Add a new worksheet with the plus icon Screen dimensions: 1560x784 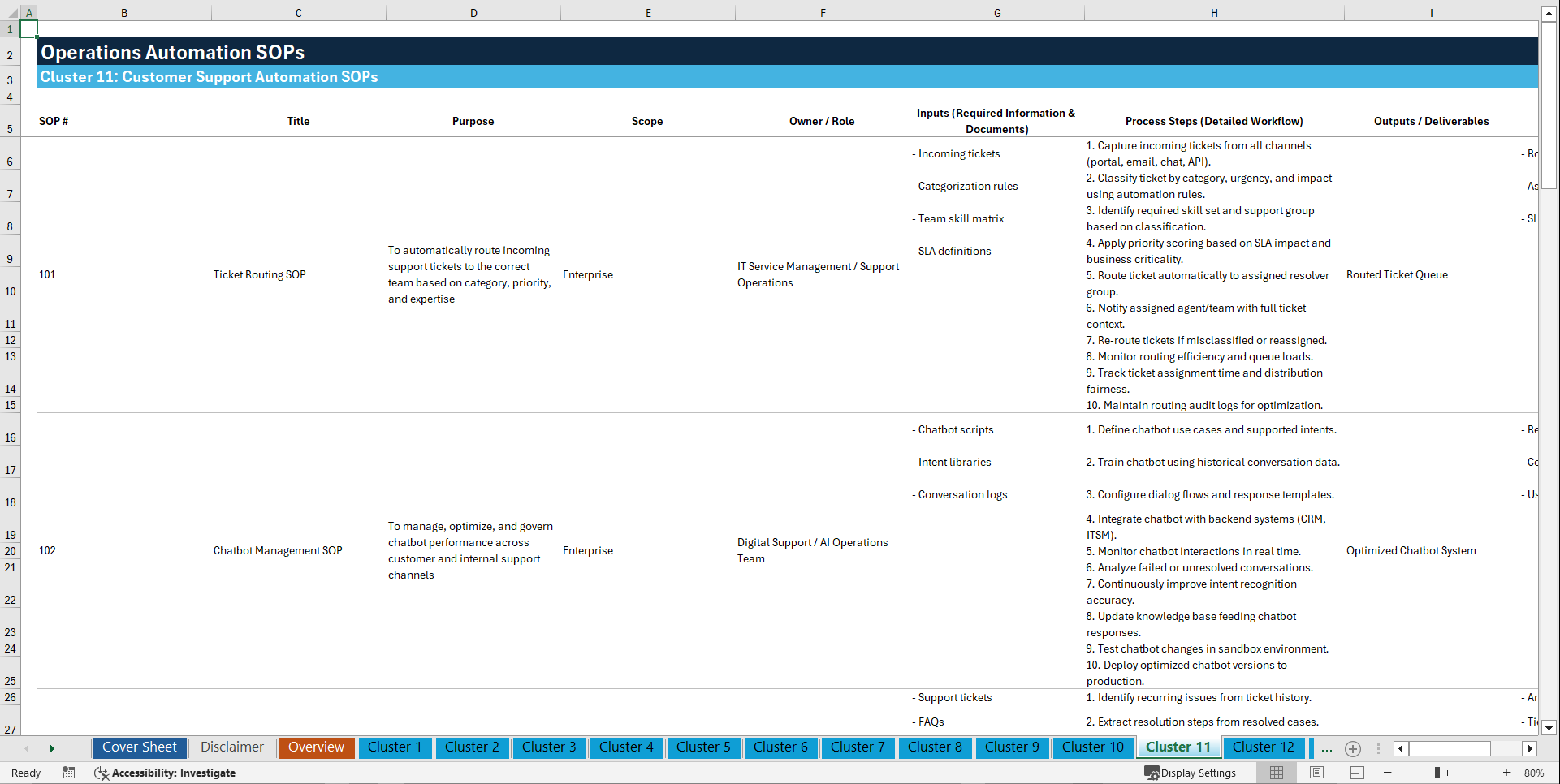coord(1353,748)
